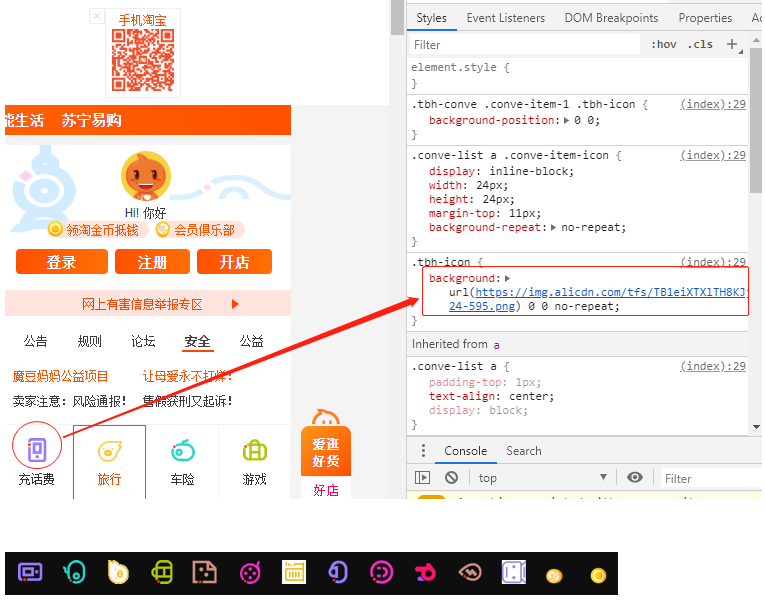
Task: Expand the background-position property triangle
Action: 566,120
